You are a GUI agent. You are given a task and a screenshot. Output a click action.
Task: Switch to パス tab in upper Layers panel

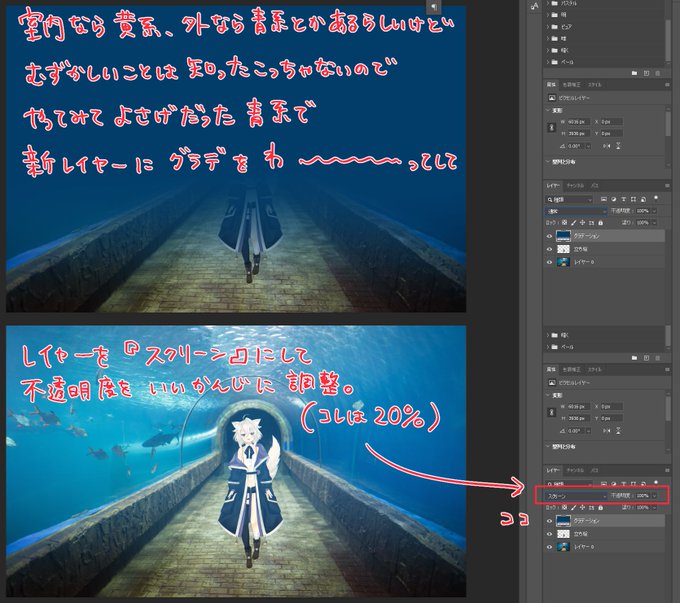coord(595,186)
